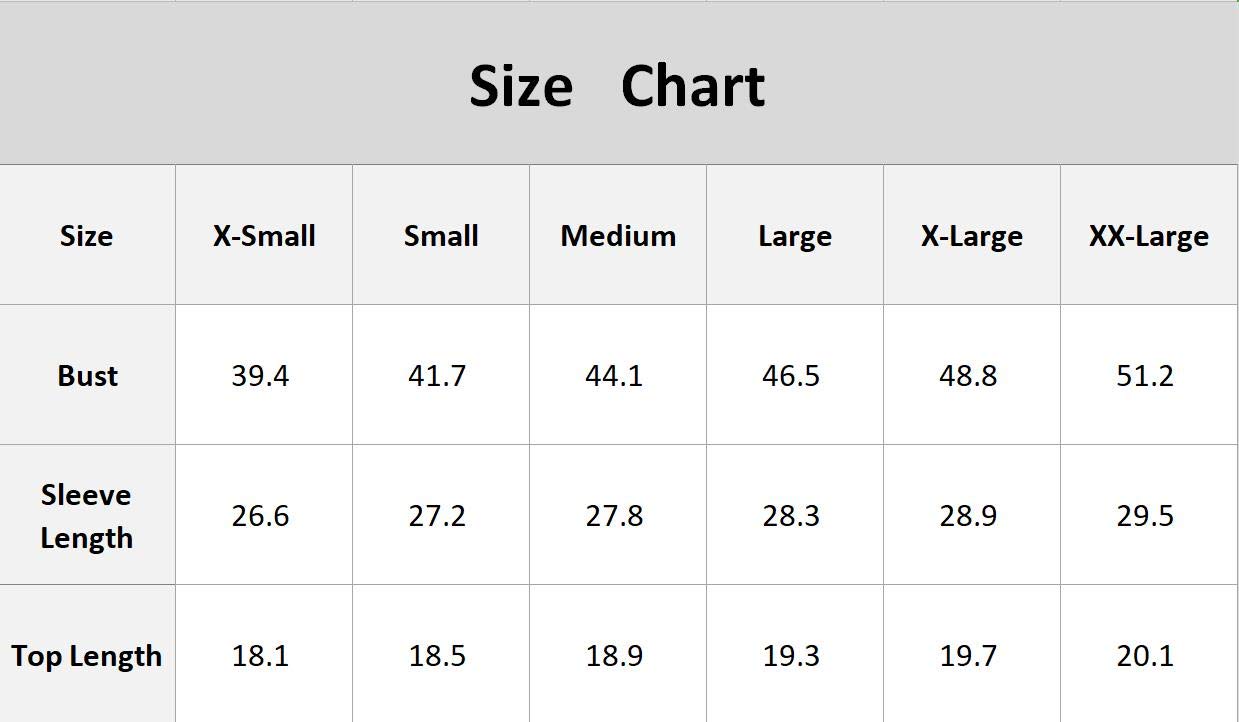Select the Large column header
The width and height of the screenshot is (1239, 722).
[x=795, y=236]
